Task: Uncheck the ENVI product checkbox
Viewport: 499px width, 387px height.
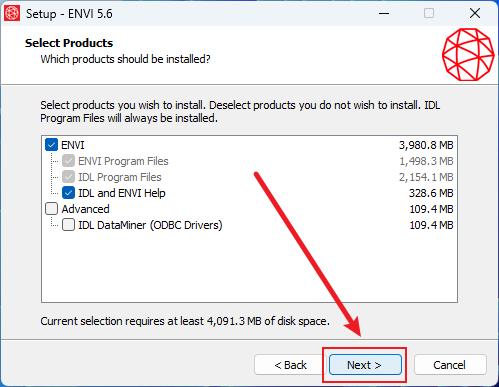Action: (51, 145)
